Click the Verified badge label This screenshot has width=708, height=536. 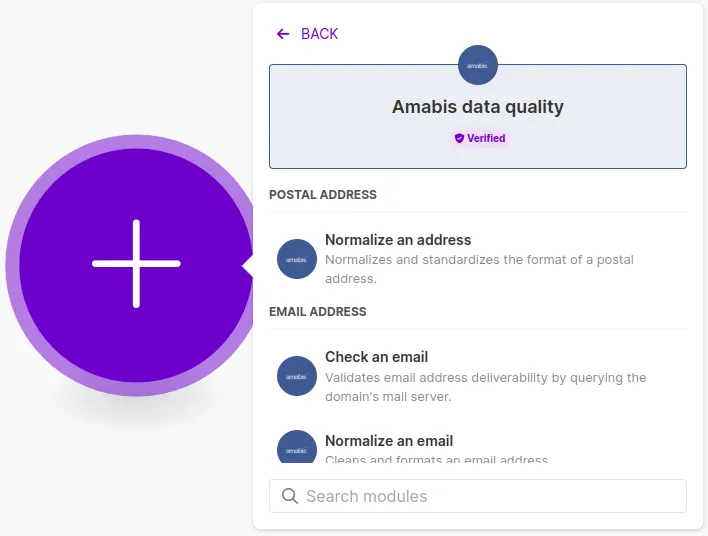486,138
